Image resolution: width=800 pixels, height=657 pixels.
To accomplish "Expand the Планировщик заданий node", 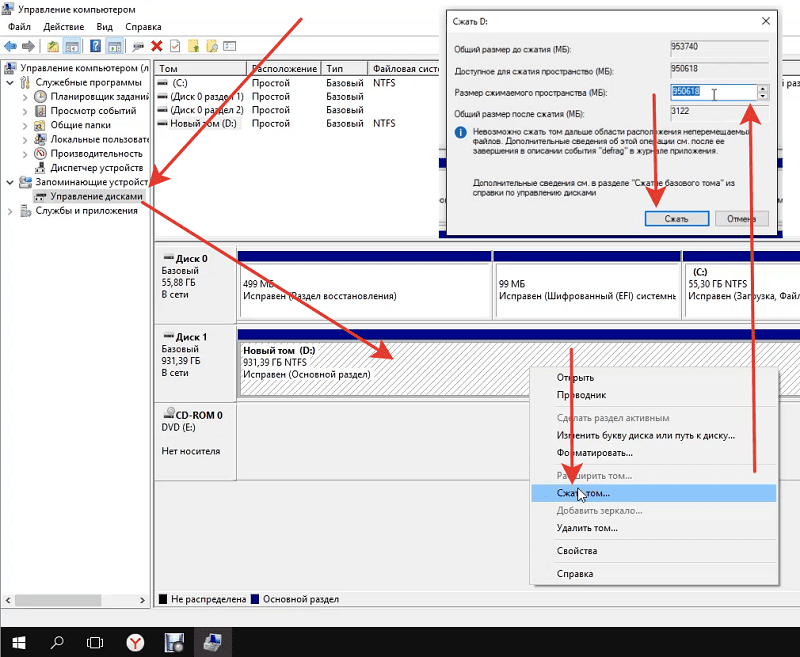I will tap(25, 96).
